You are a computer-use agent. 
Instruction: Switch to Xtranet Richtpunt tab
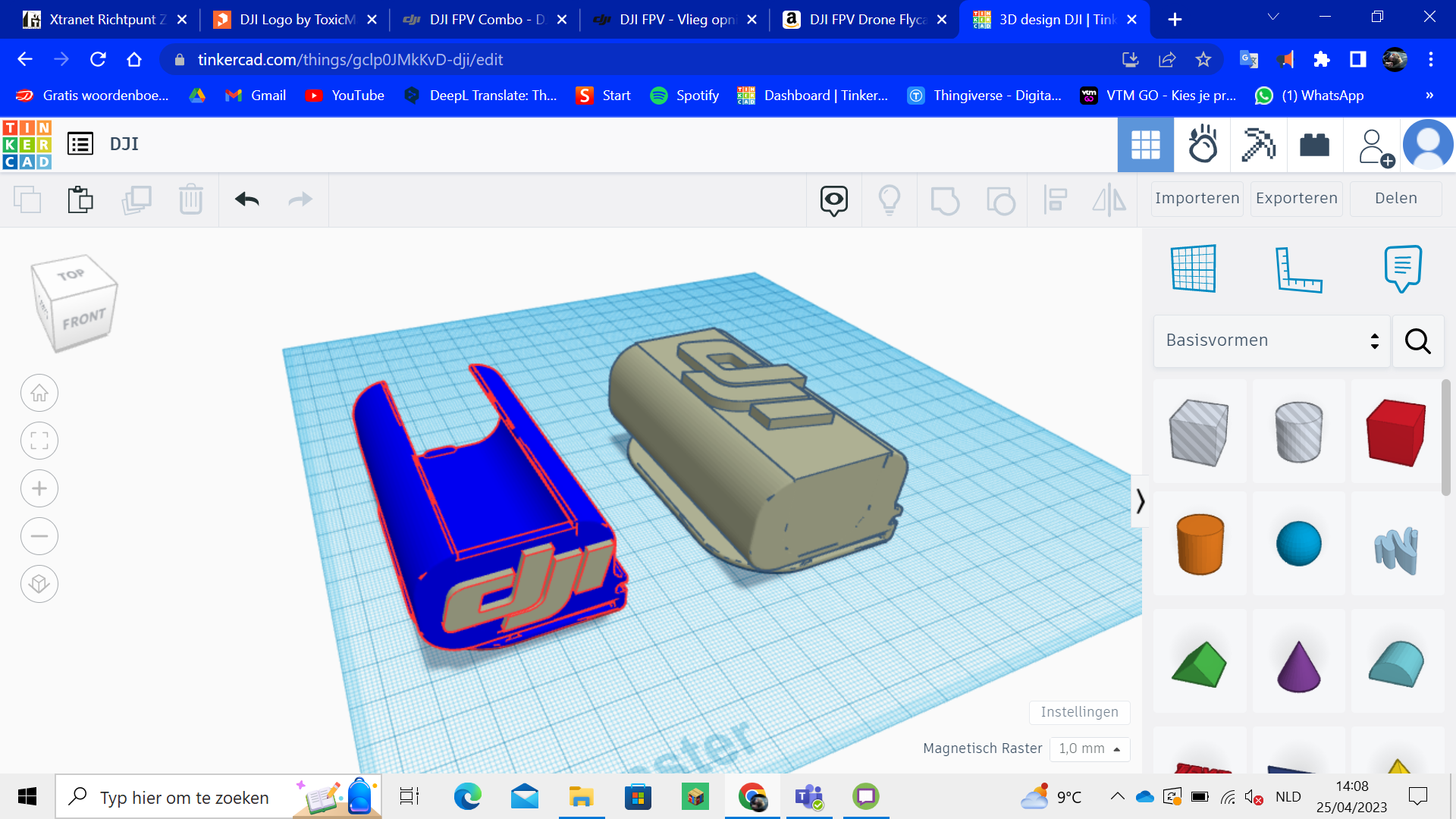click(x=105, y=20)
